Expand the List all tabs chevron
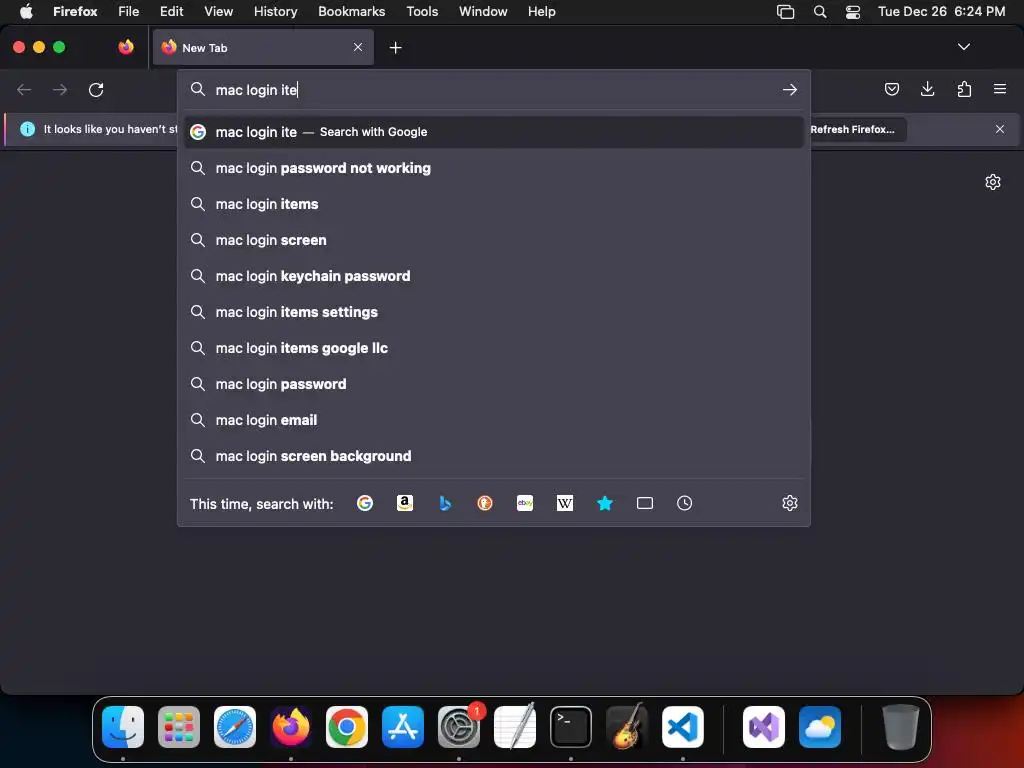The image size is (1024, 768). click(963, 47)
